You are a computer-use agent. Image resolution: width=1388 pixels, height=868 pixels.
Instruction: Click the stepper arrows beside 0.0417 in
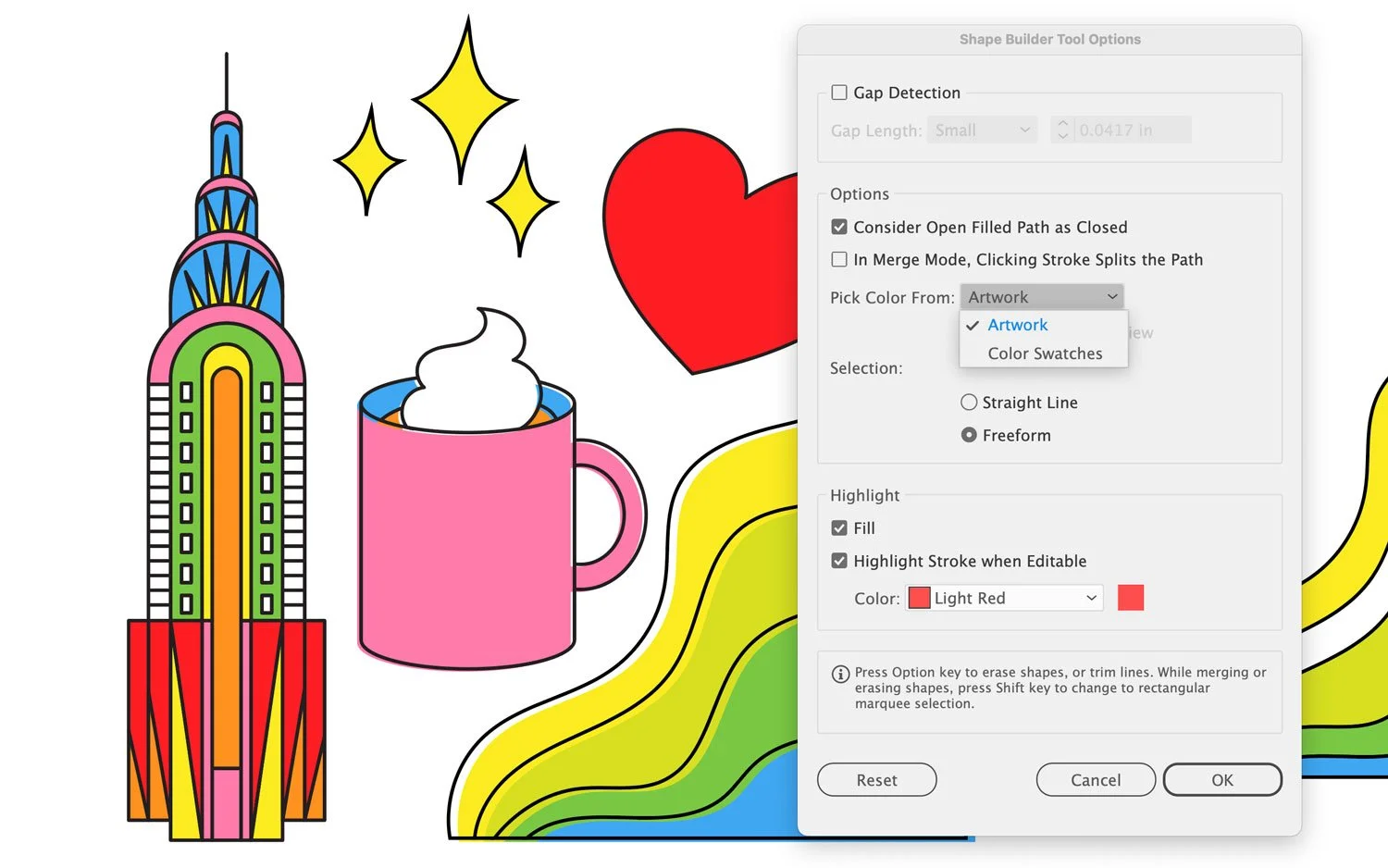[1062, 130]
